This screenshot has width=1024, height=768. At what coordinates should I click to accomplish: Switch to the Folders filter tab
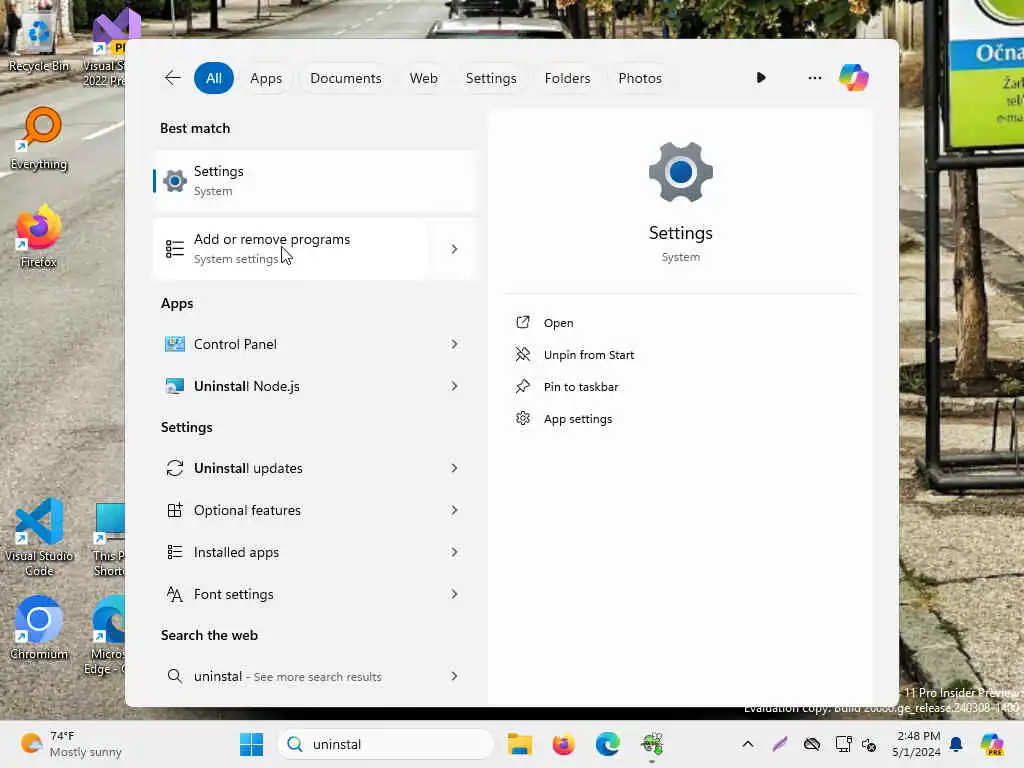click(x=567, y=78)
